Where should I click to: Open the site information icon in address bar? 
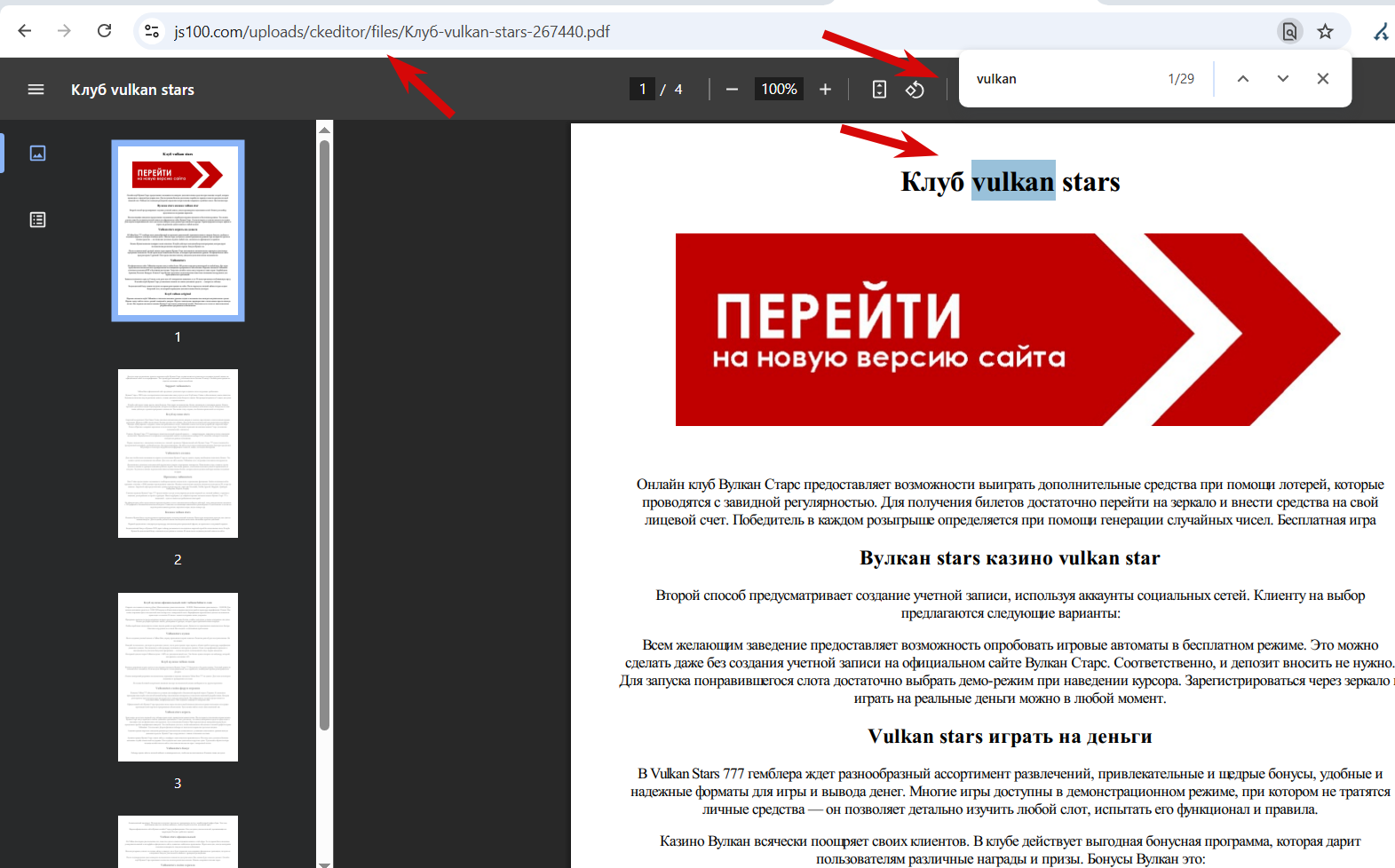152,31
